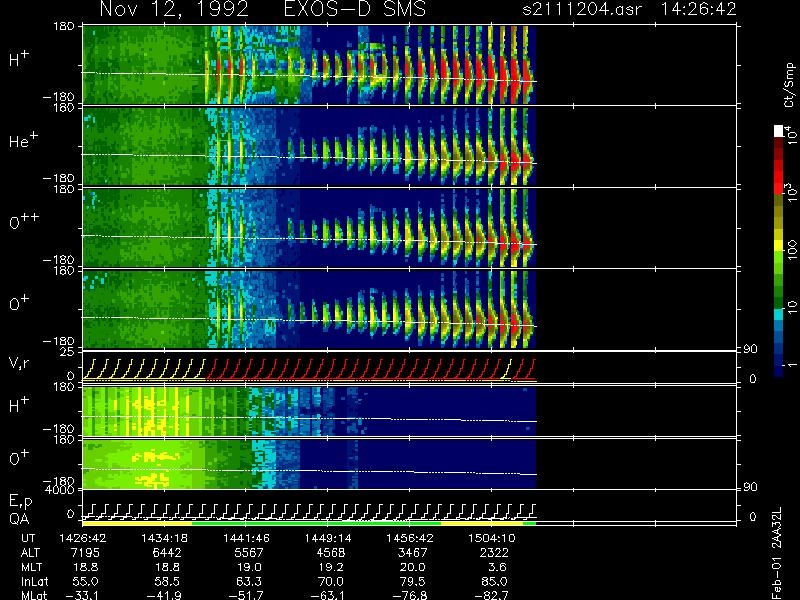The image size is (800, 600).
Task: Click InLat value '79.5'
Action: tap(412, 582)
